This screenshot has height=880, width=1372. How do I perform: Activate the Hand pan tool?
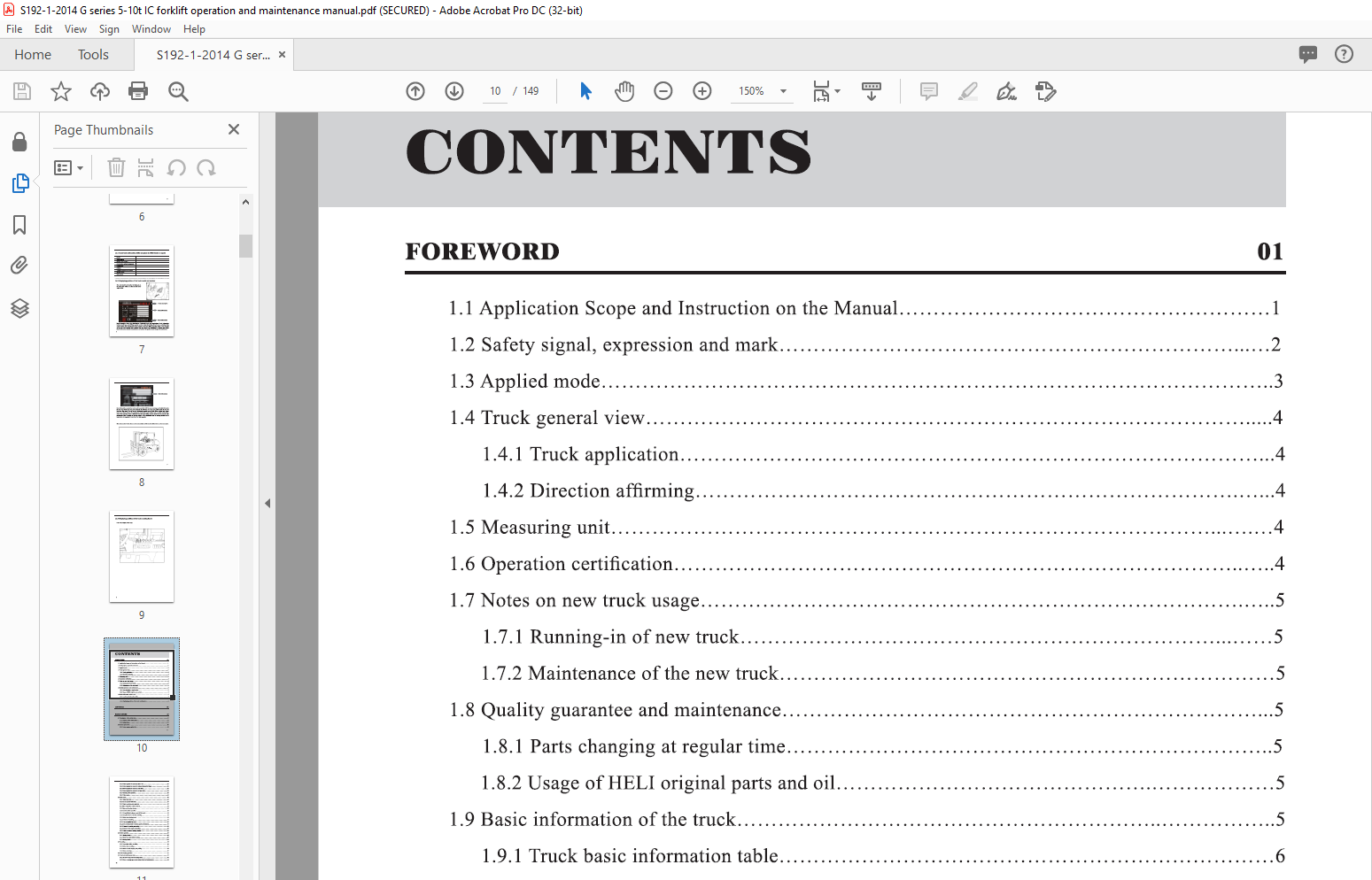pyautogui.click(x=624, y=91)
